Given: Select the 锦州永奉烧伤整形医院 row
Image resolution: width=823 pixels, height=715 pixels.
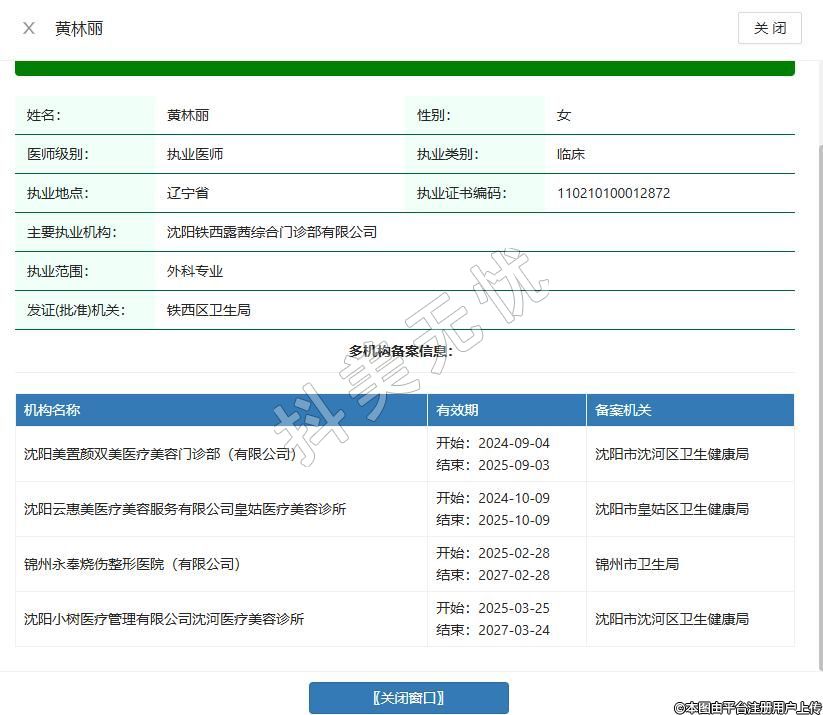Looking at the screenshot, I should [132, 564].
